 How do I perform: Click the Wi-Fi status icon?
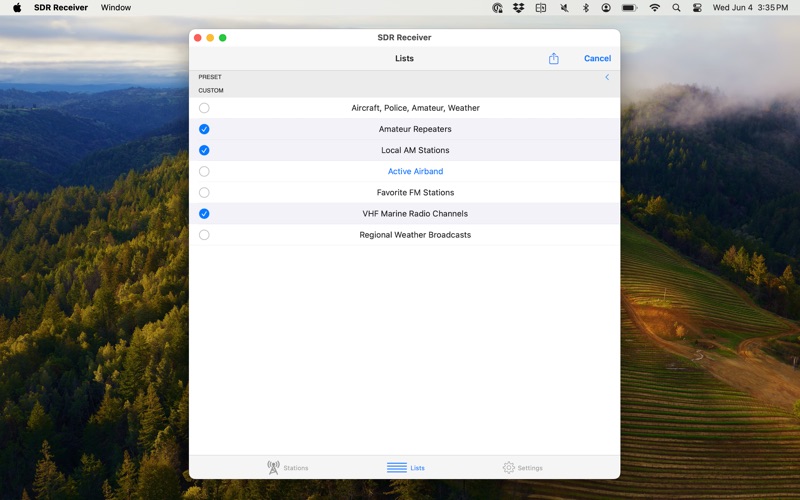click(x=655, y=8)
